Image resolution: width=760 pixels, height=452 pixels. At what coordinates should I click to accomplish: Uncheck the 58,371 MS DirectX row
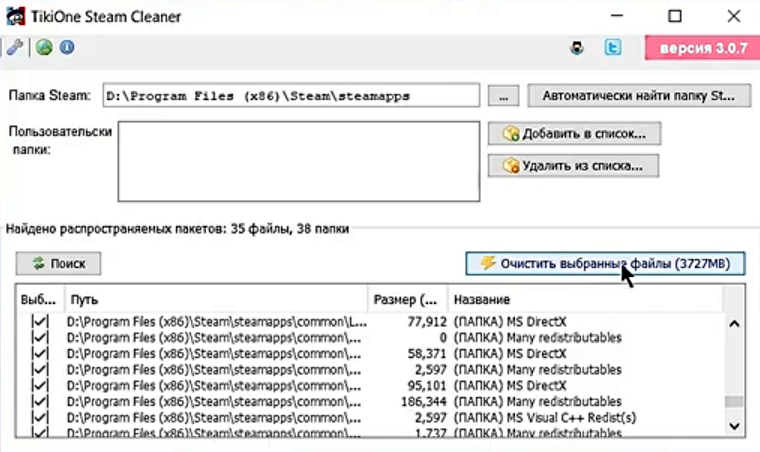[40, 354]
